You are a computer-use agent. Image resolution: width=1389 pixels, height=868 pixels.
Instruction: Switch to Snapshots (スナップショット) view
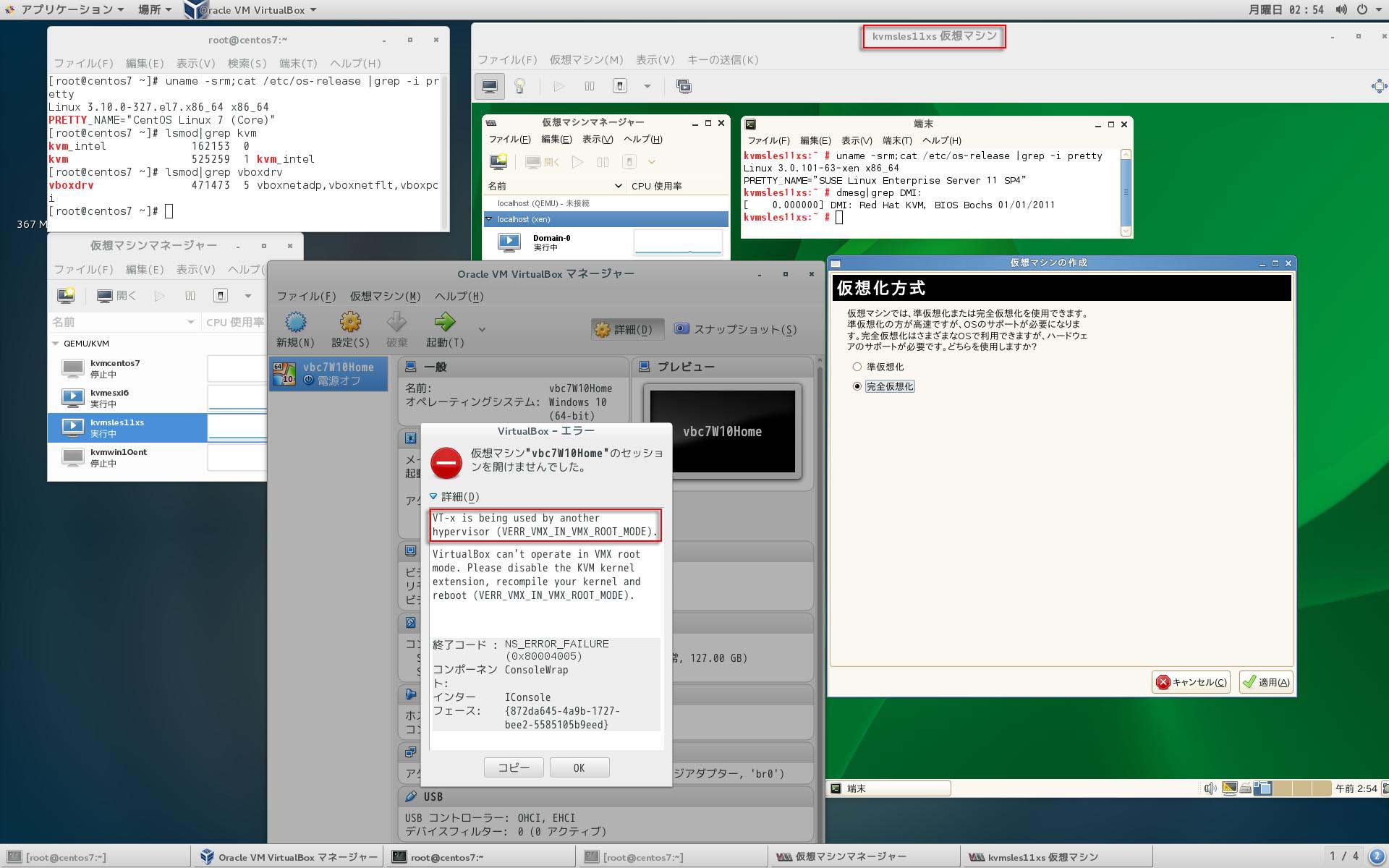pyautogui.click(x=735, y=330)
